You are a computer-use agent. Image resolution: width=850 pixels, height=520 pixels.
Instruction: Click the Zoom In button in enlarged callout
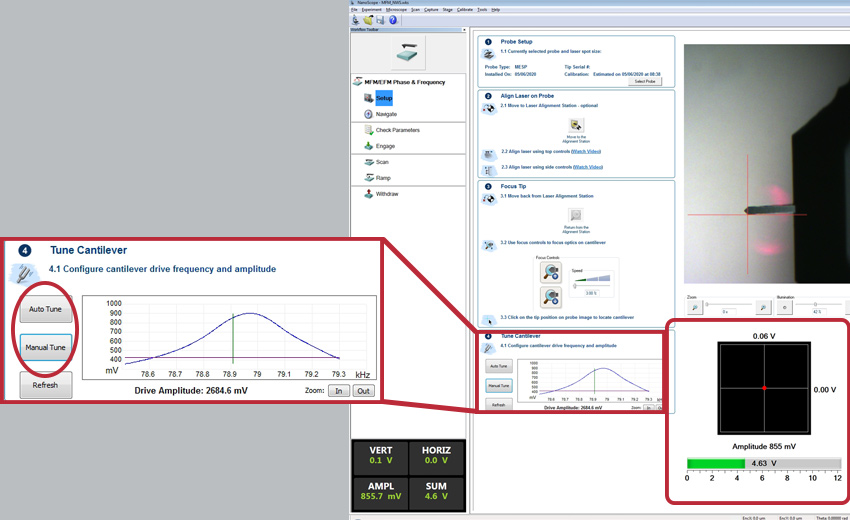tap(339, 391)
